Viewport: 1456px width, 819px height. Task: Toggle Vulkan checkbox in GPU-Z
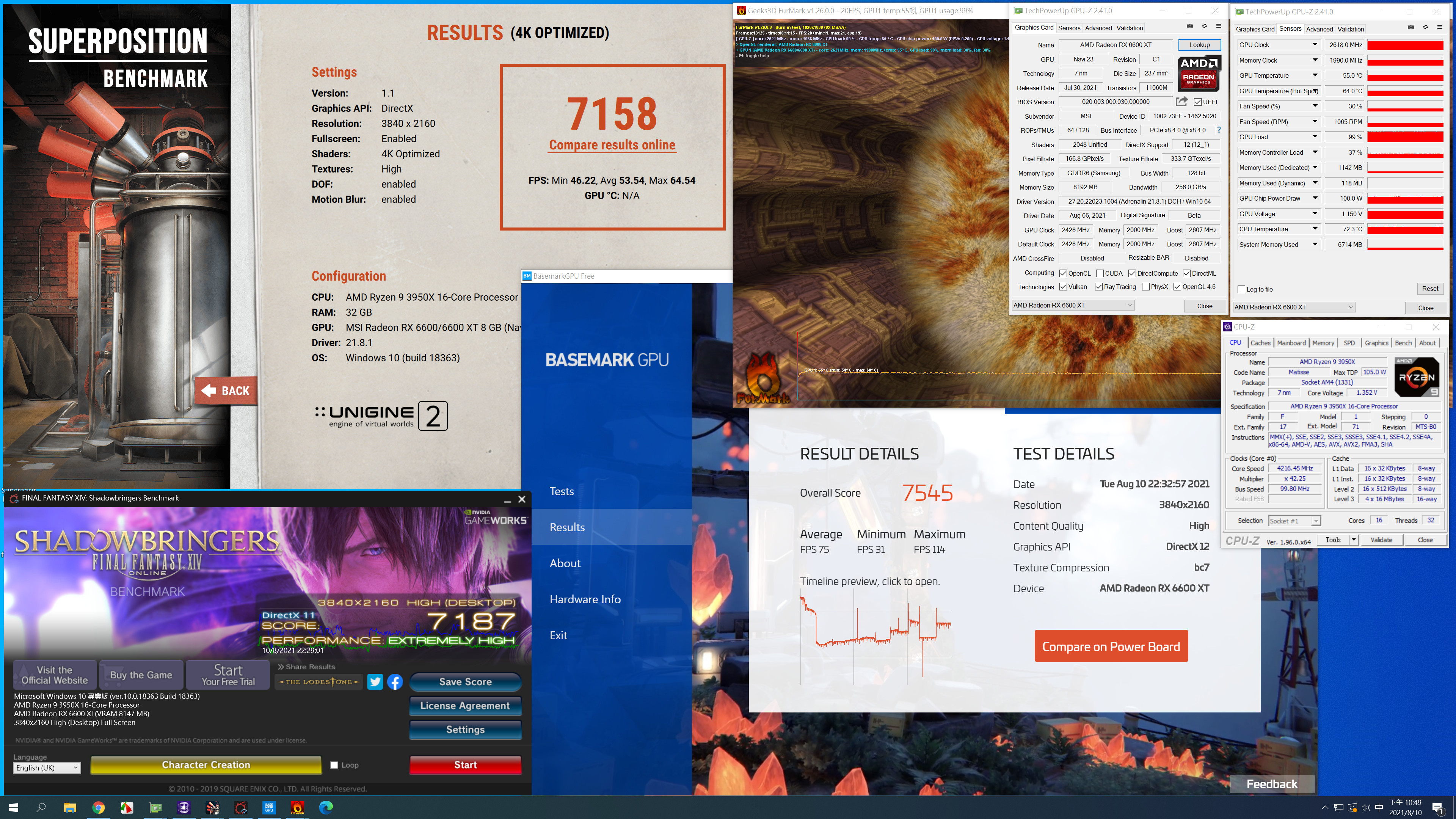point(1062,287)
